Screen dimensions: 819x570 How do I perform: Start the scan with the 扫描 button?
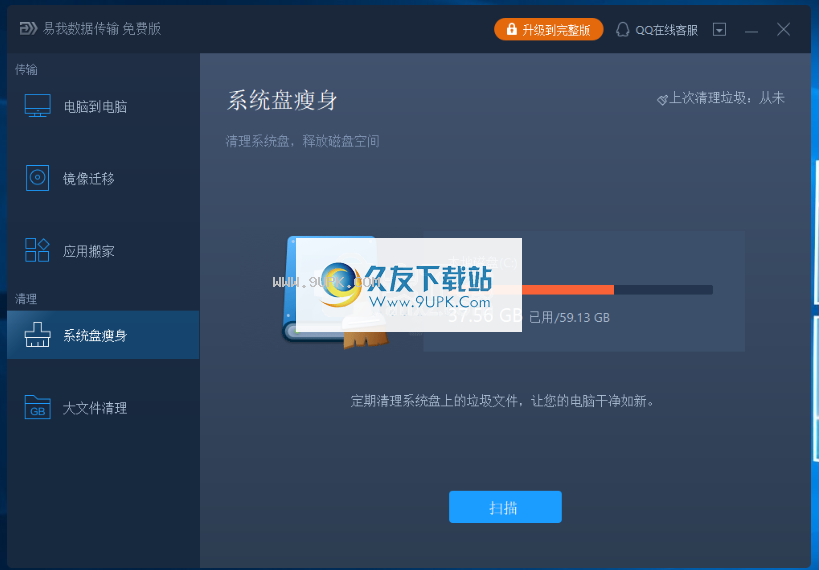pos(505,507)
